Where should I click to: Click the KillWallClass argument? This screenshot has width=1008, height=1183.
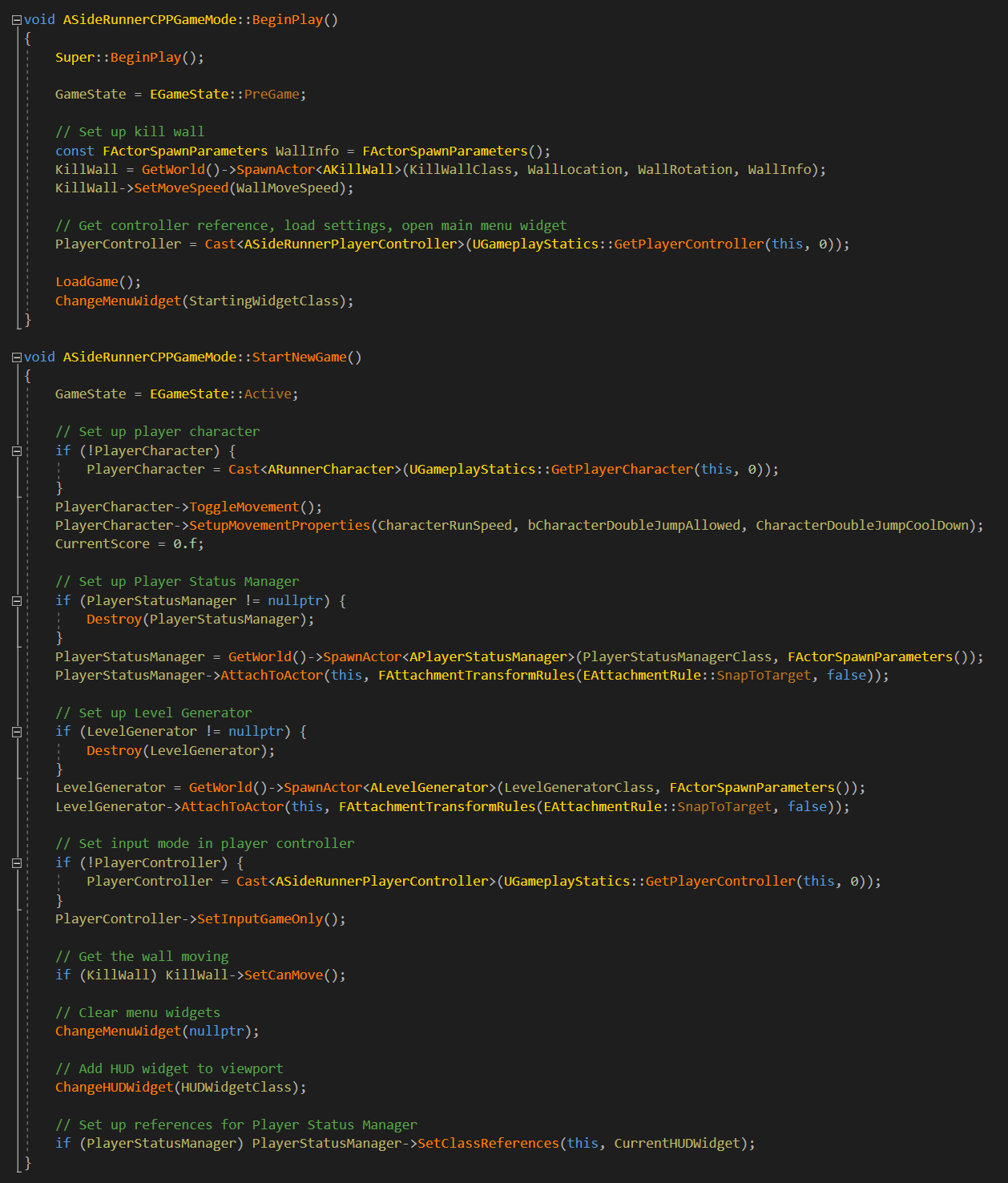461,169
